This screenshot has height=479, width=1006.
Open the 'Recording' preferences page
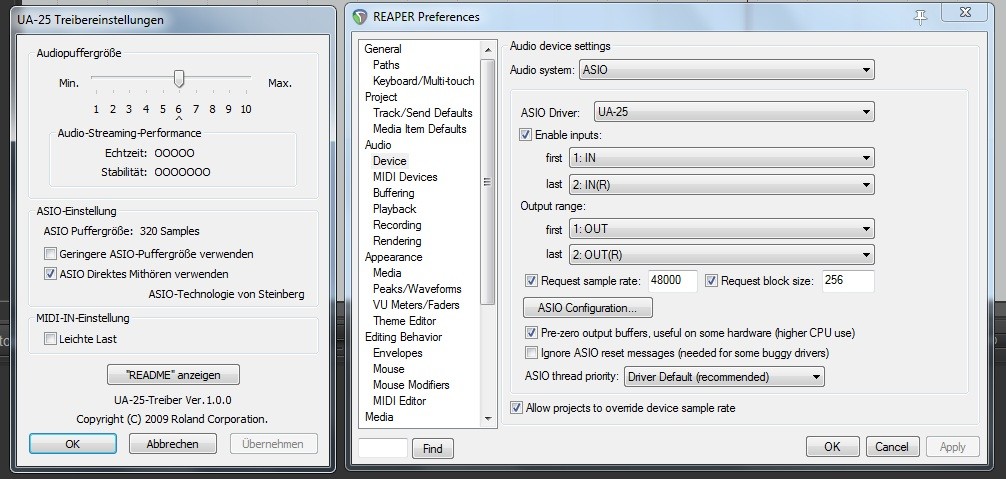(397, 225)
